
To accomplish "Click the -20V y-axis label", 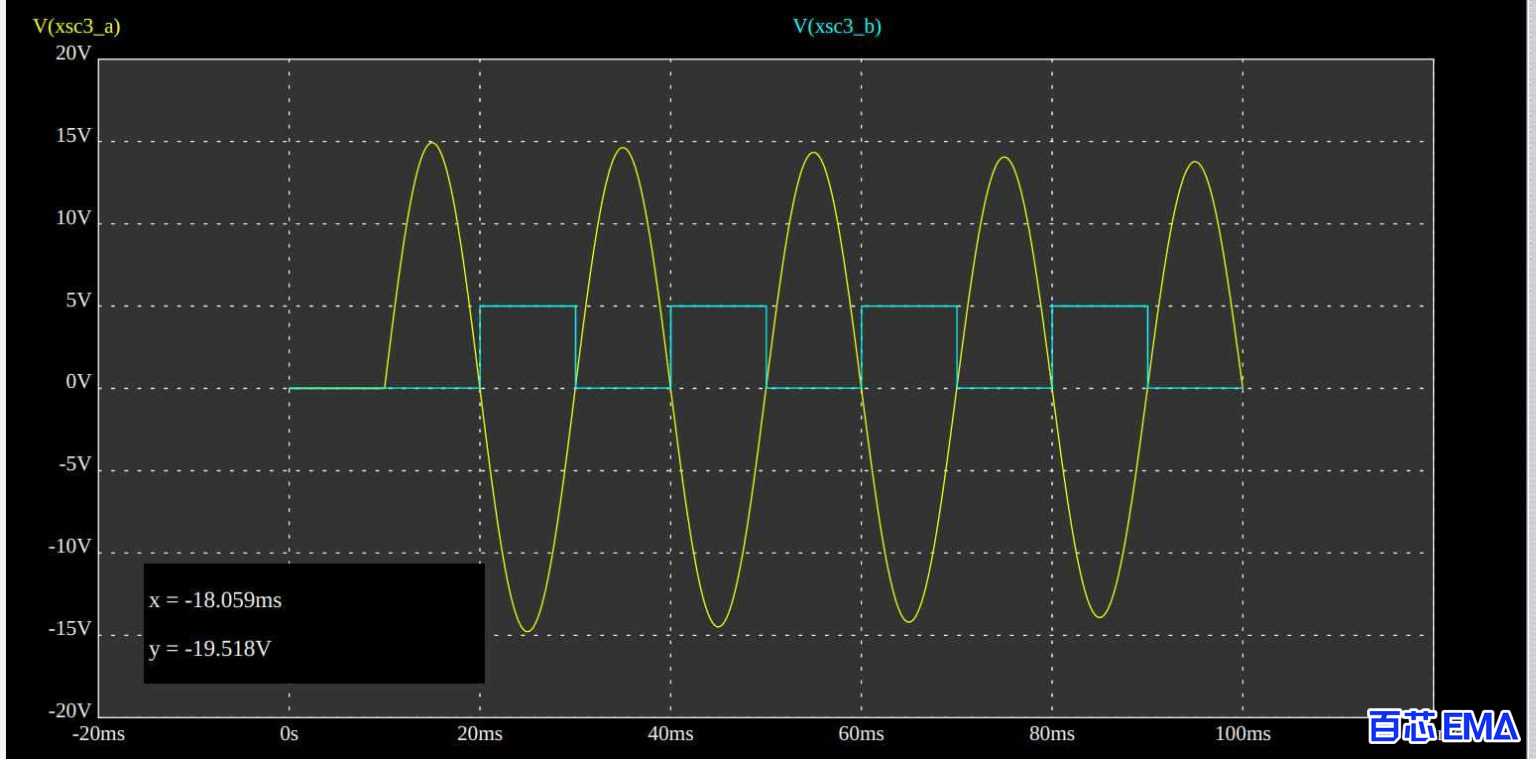I will click(69, 711).
